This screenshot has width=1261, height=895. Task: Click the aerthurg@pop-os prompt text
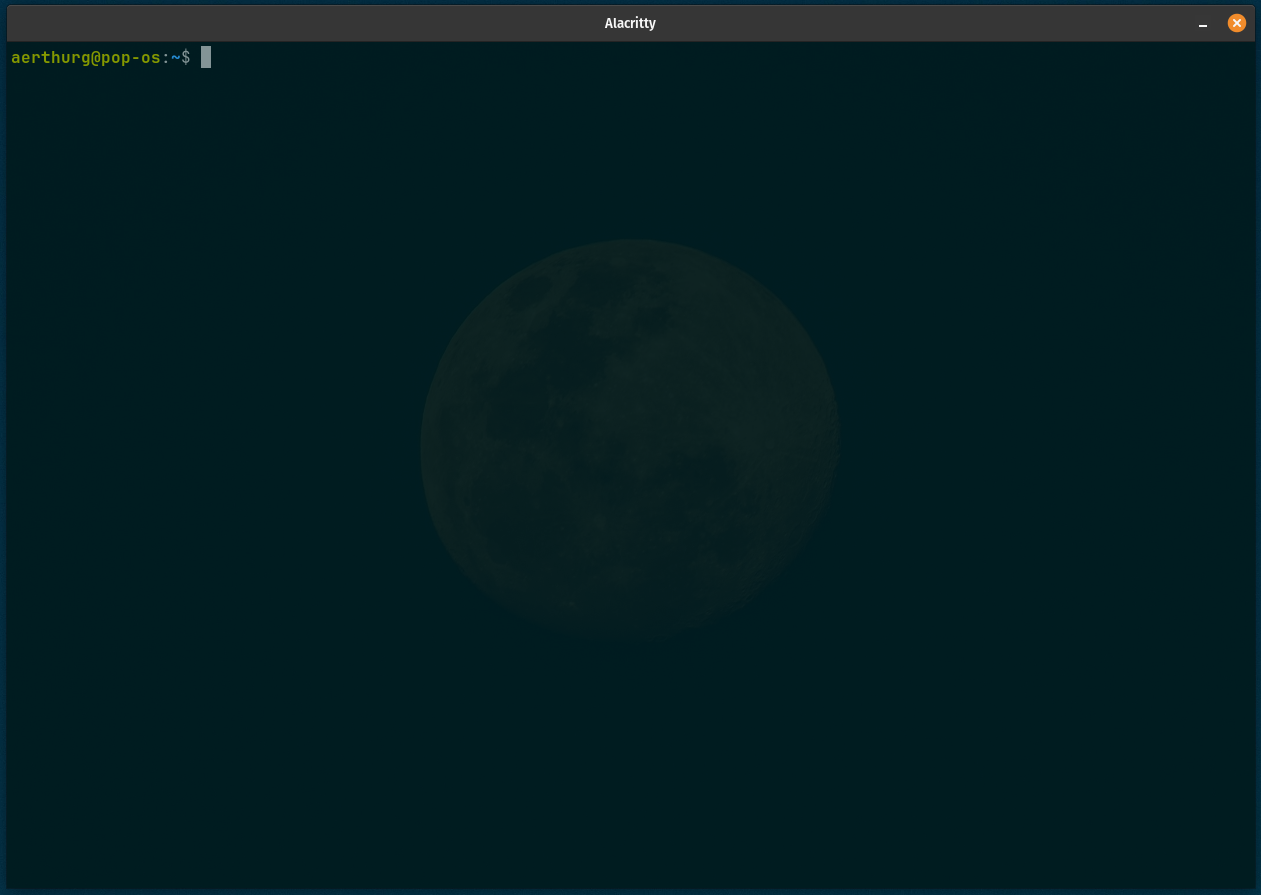(x=85, y=58)
